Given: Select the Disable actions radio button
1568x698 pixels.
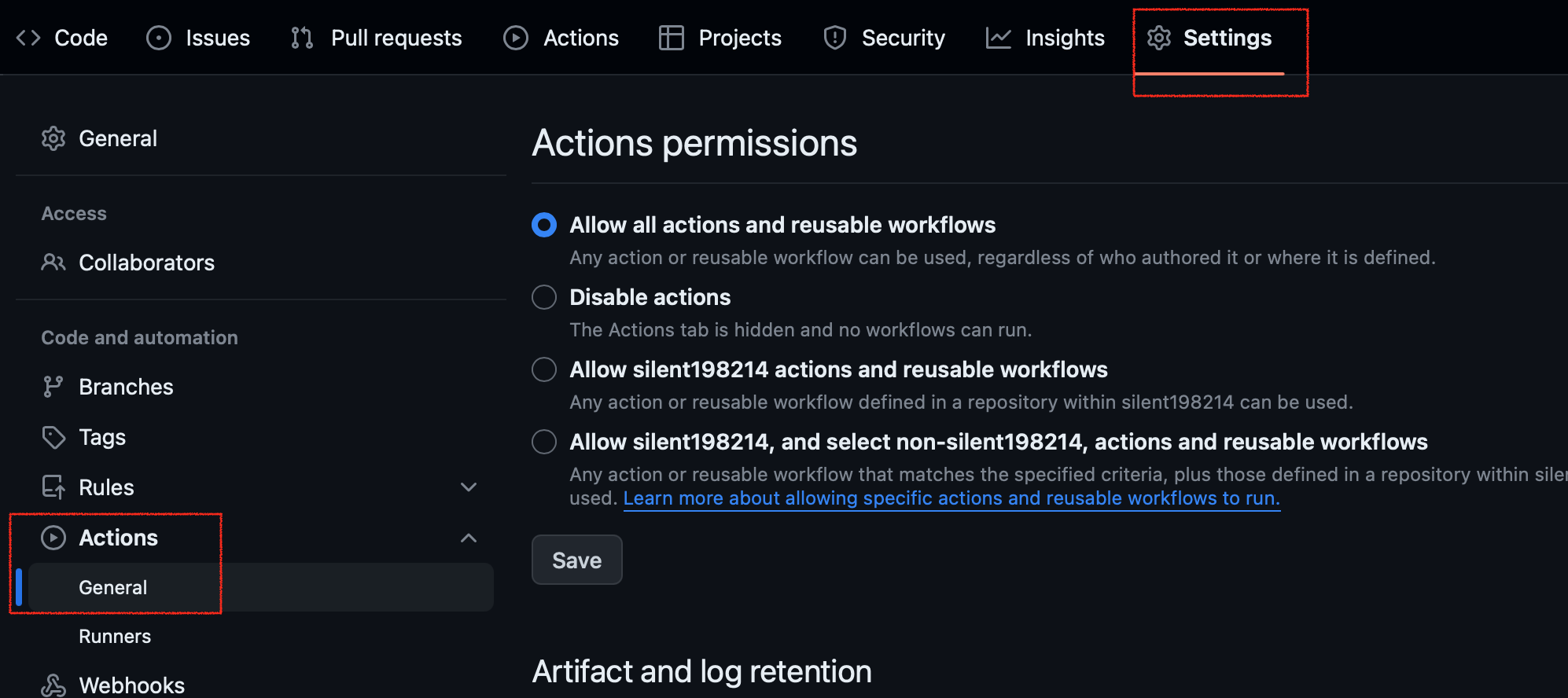Looking at the screenshot, I should [x=544, y=297].
